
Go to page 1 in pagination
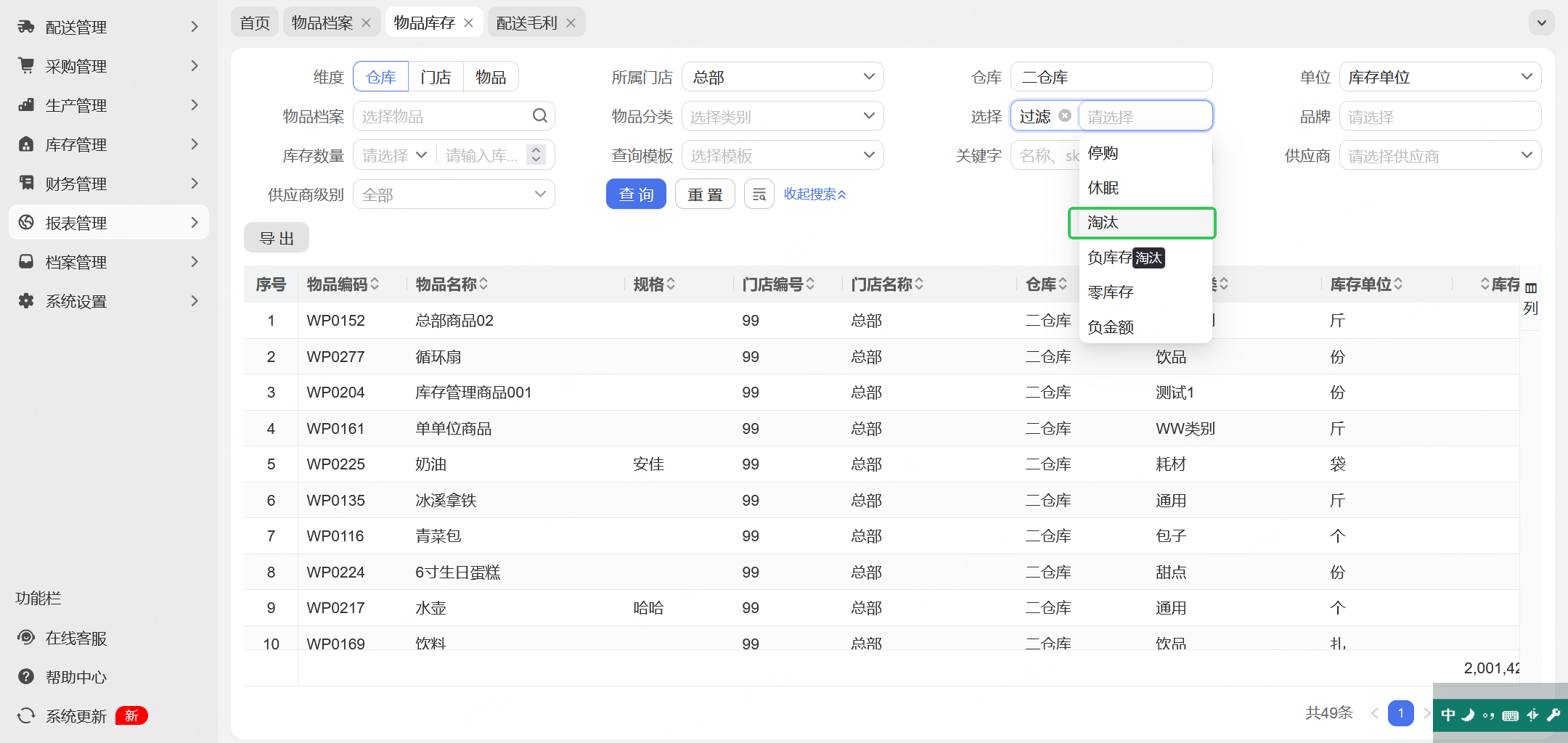click(x=1401, y=713)
